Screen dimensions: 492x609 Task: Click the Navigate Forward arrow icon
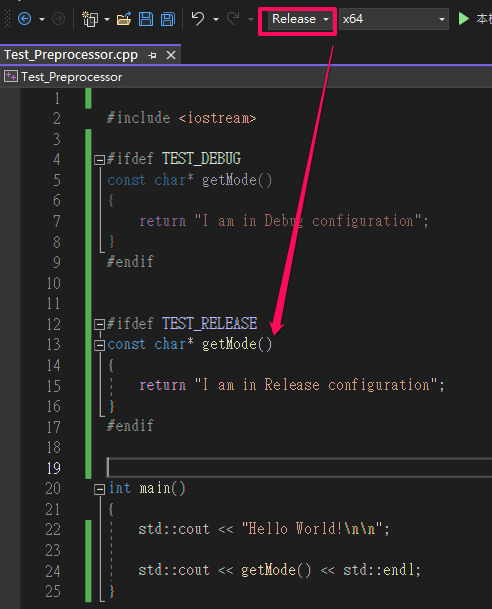pyautogui.click(x=58, y=19)
